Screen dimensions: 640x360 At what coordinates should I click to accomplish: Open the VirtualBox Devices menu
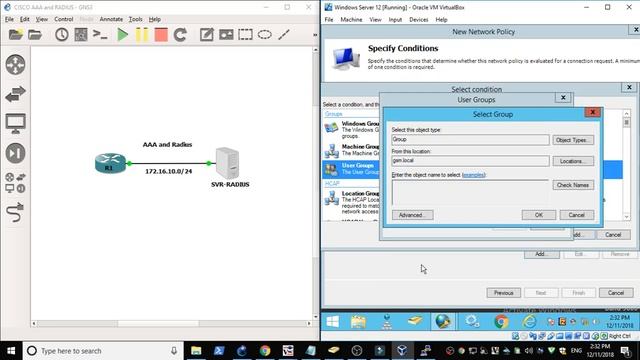419,20
